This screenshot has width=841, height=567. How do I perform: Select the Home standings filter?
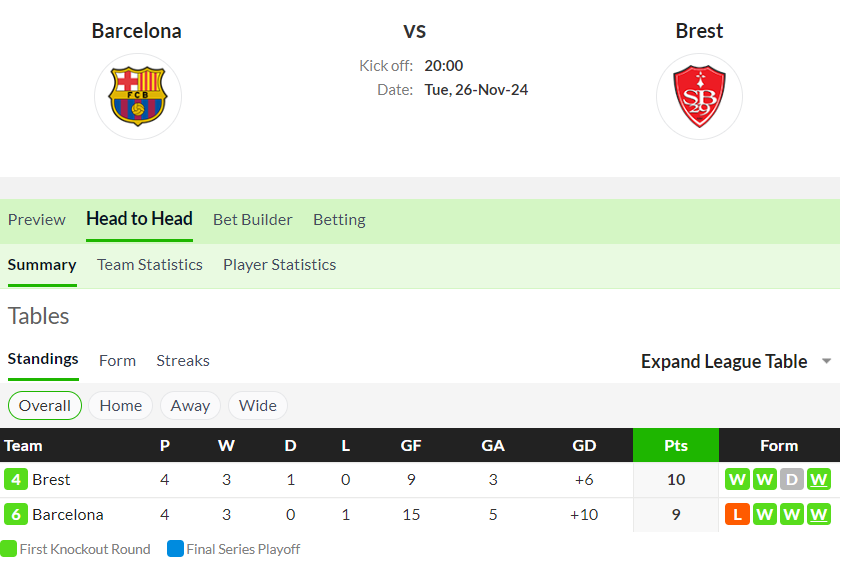121,406
